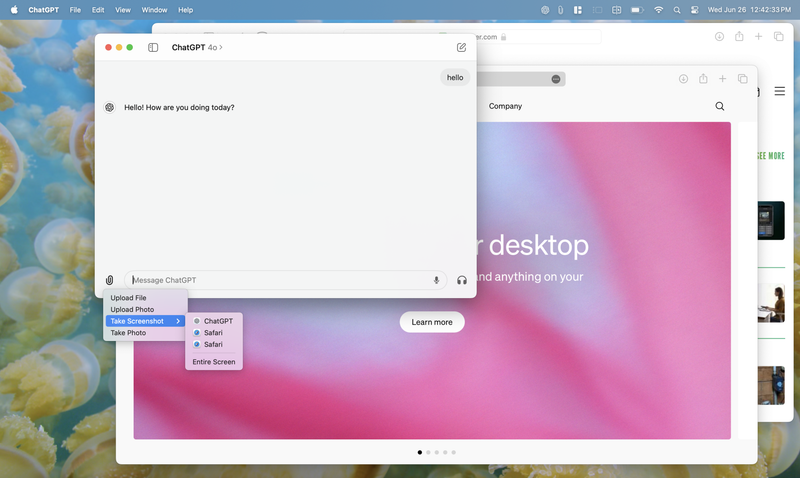This screenshot has width=800, height=478.
Task: Add new tab in rear Safari window
Action: click(x=759, y=37)
